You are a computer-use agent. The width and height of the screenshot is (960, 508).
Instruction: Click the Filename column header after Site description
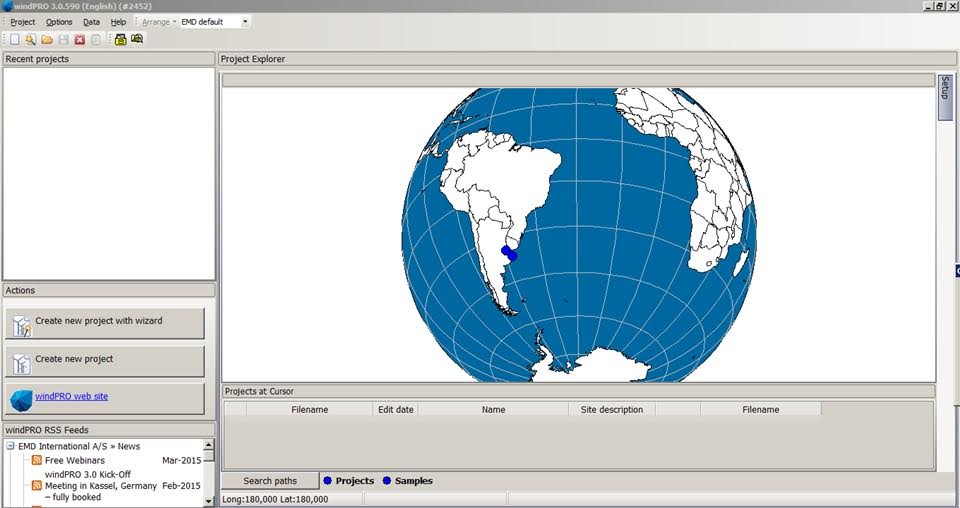(x=760, y=409)
